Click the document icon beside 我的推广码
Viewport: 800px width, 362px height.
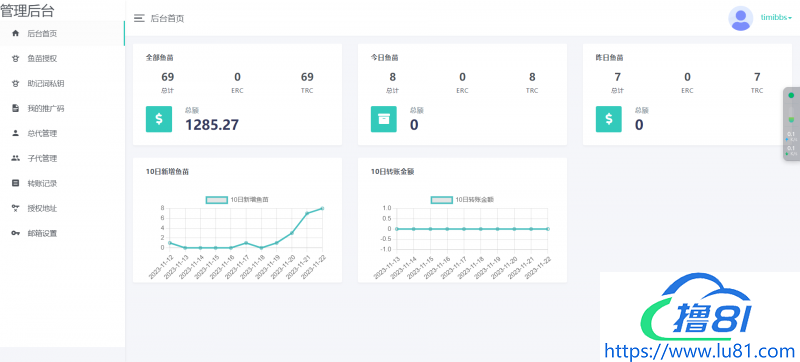click(x=15, y=109)
